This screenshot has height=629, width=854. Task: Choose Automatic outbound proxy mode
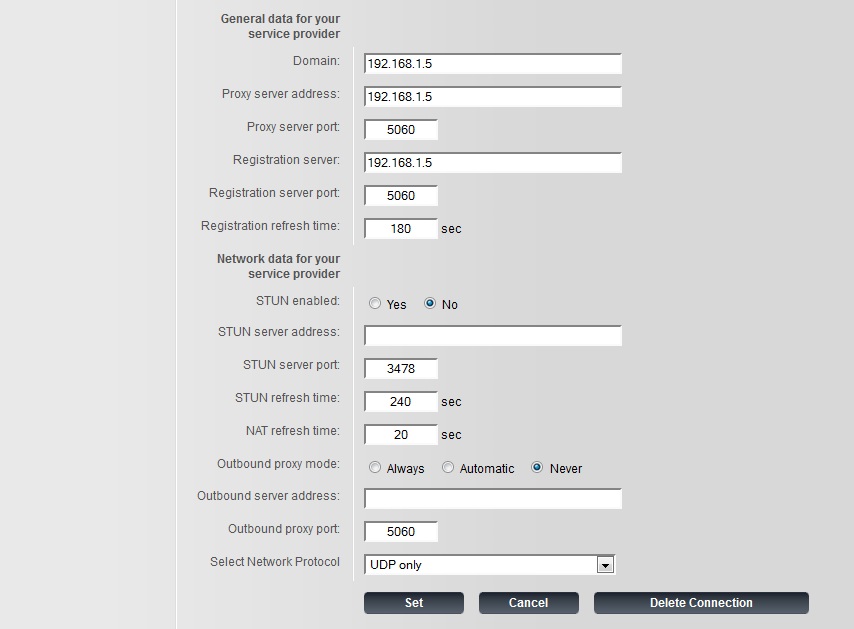point(448,468)
